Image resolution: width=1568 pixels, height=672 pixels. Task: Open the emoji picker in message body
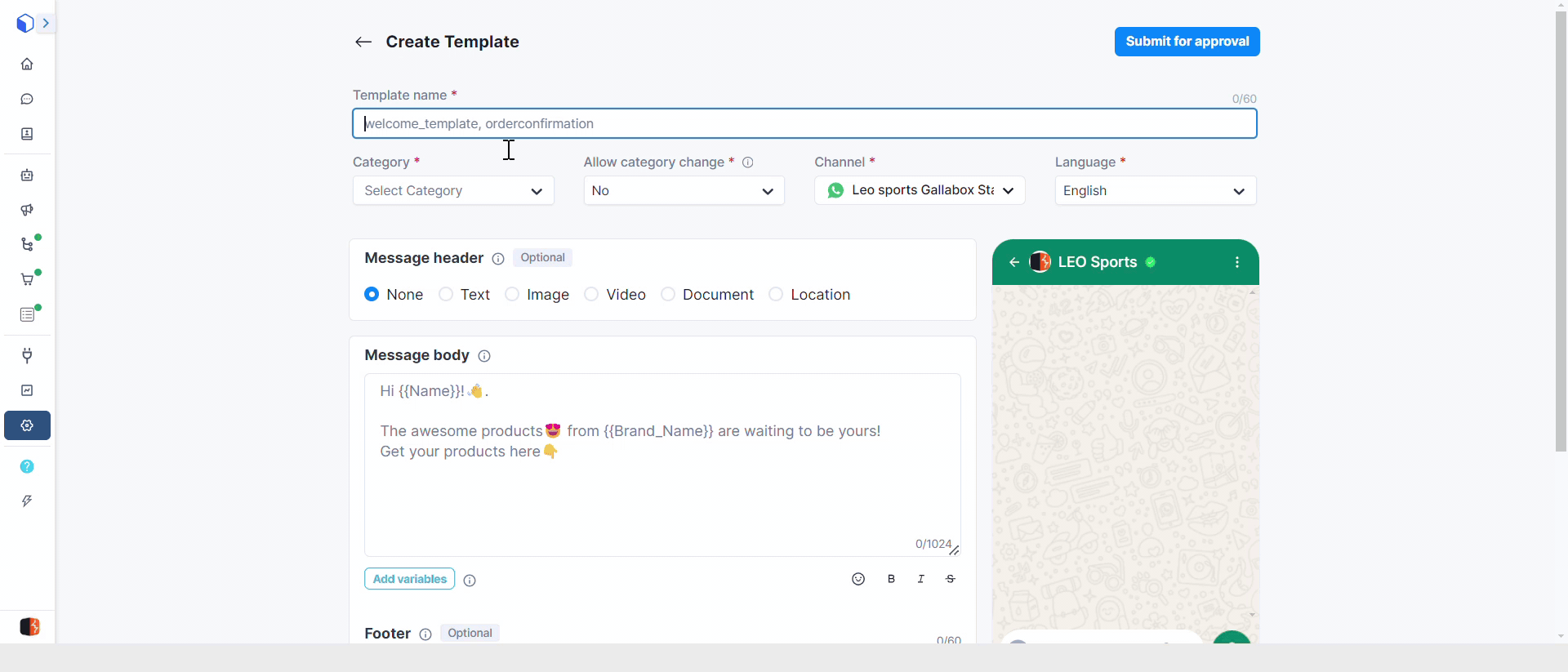[x=857, y=579]
